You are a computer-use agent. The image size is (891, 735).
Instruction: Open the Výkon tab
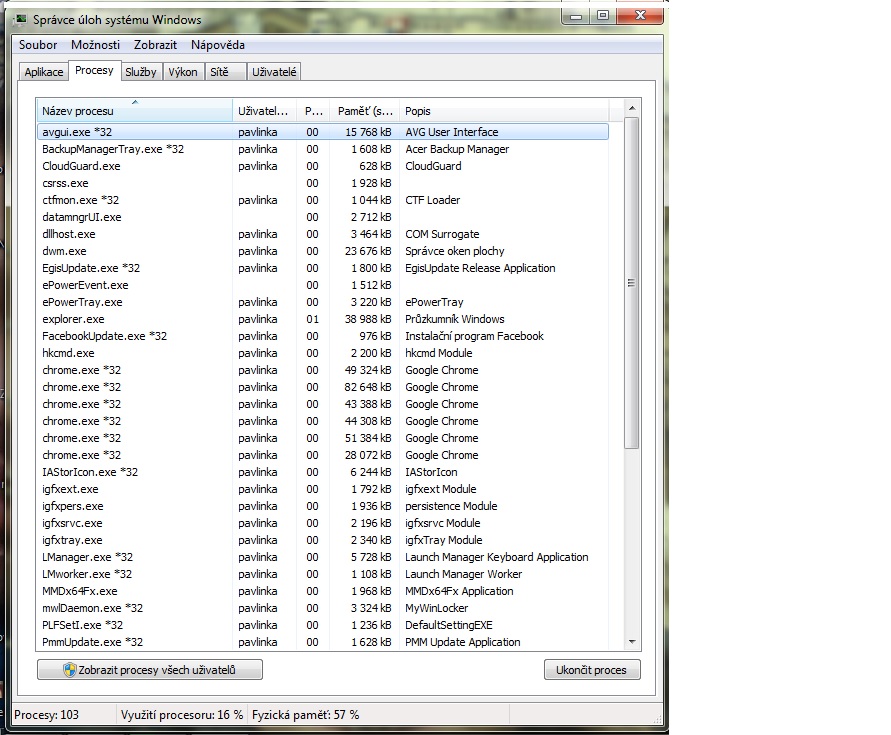pos(183,72)
